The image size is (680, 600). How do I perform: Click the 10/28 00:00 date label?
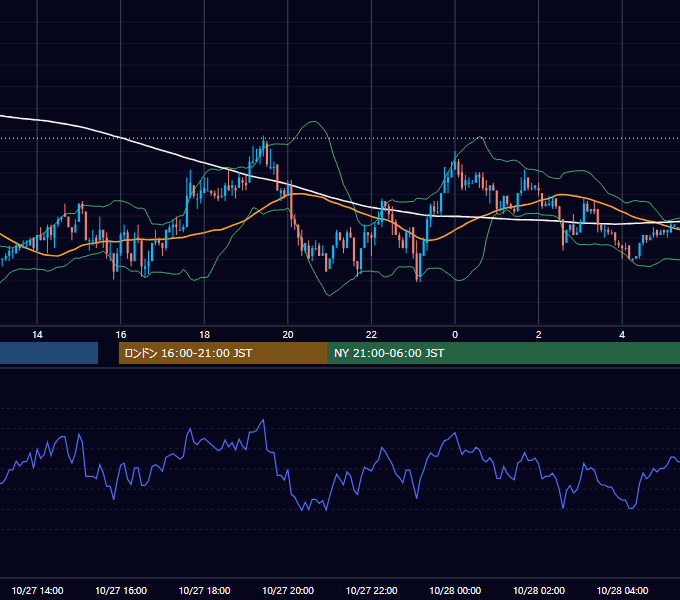click(x=455, y=590)
